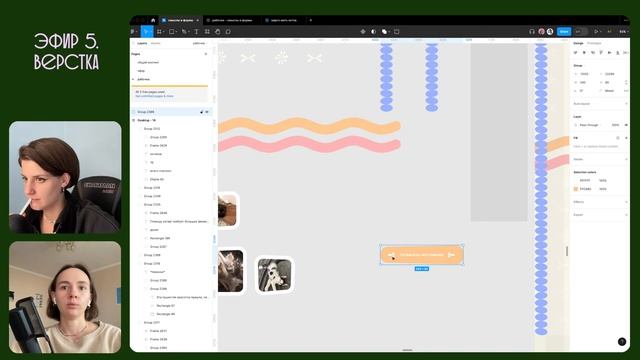Toggle the constrain proportions icon

(x=626, y=82)
